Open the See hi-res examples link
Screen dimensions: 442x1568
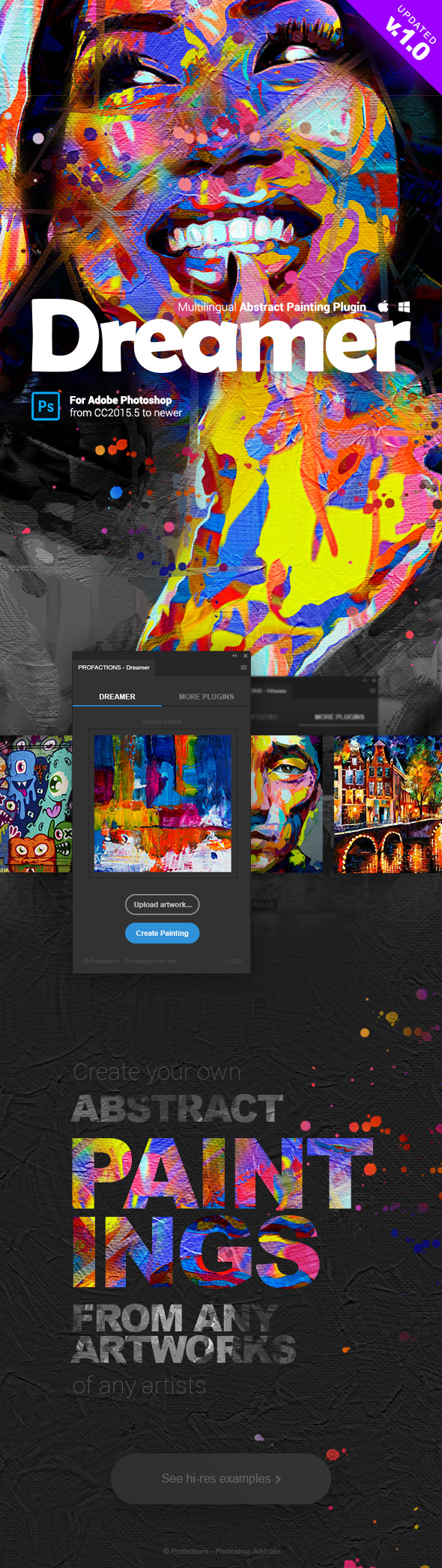(221, 1478)
